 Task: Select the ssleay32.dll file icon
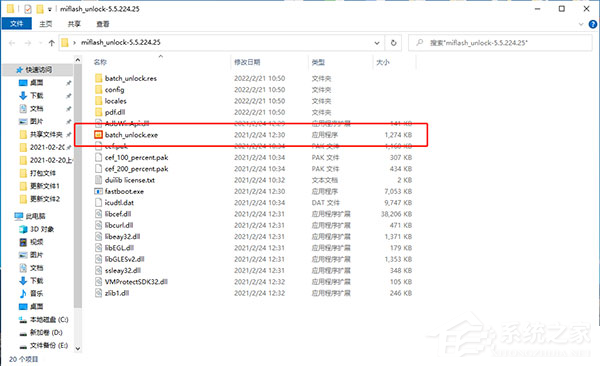[99, 270]
